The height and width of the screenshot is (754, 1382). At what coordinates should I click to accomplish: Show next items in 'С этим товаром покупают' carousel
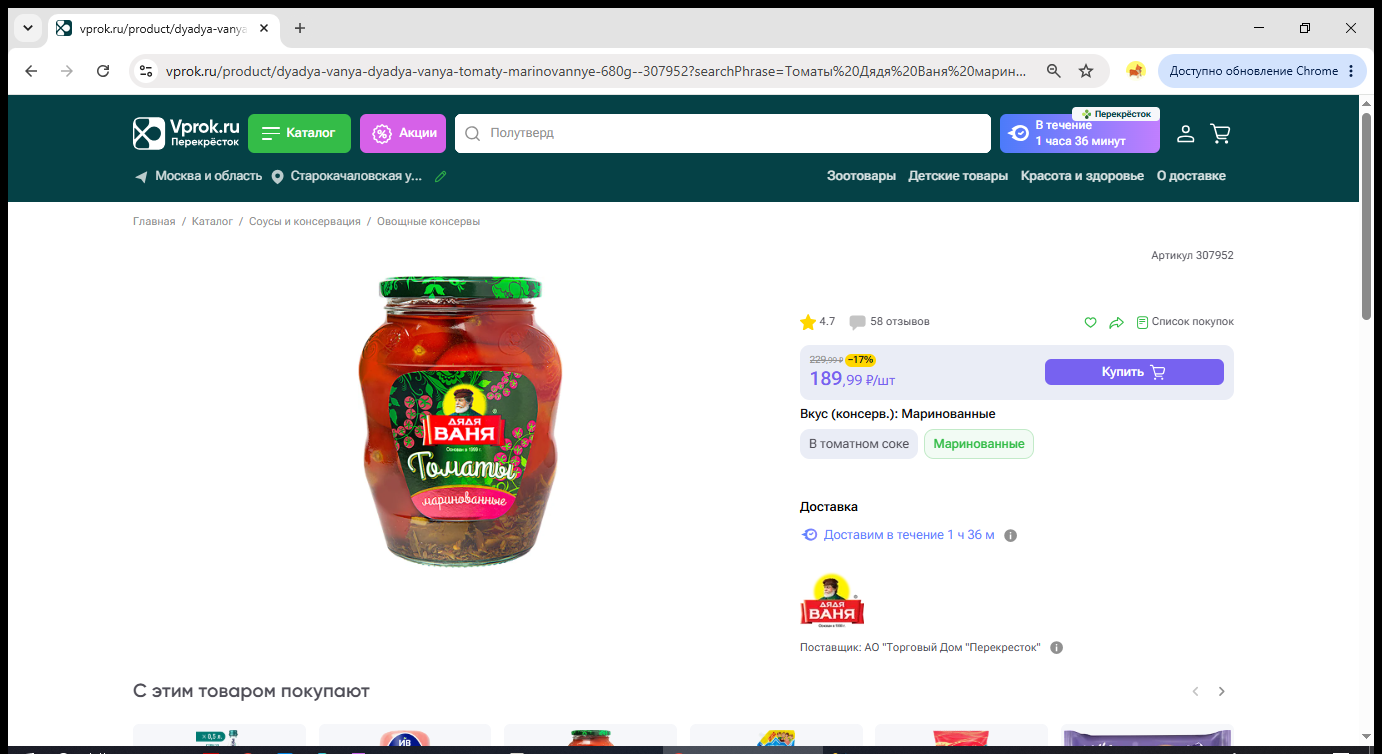[1221, 691]
